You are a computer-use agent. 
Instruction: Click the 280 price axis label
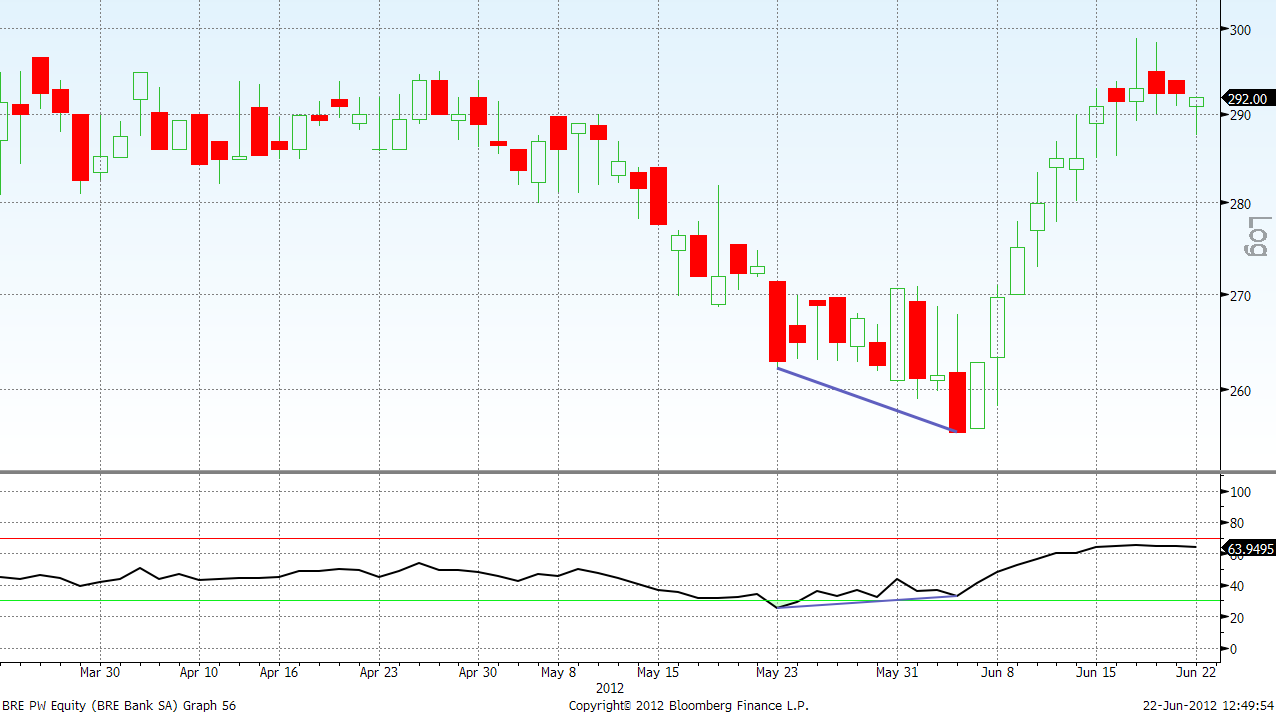pos(1240,204)
